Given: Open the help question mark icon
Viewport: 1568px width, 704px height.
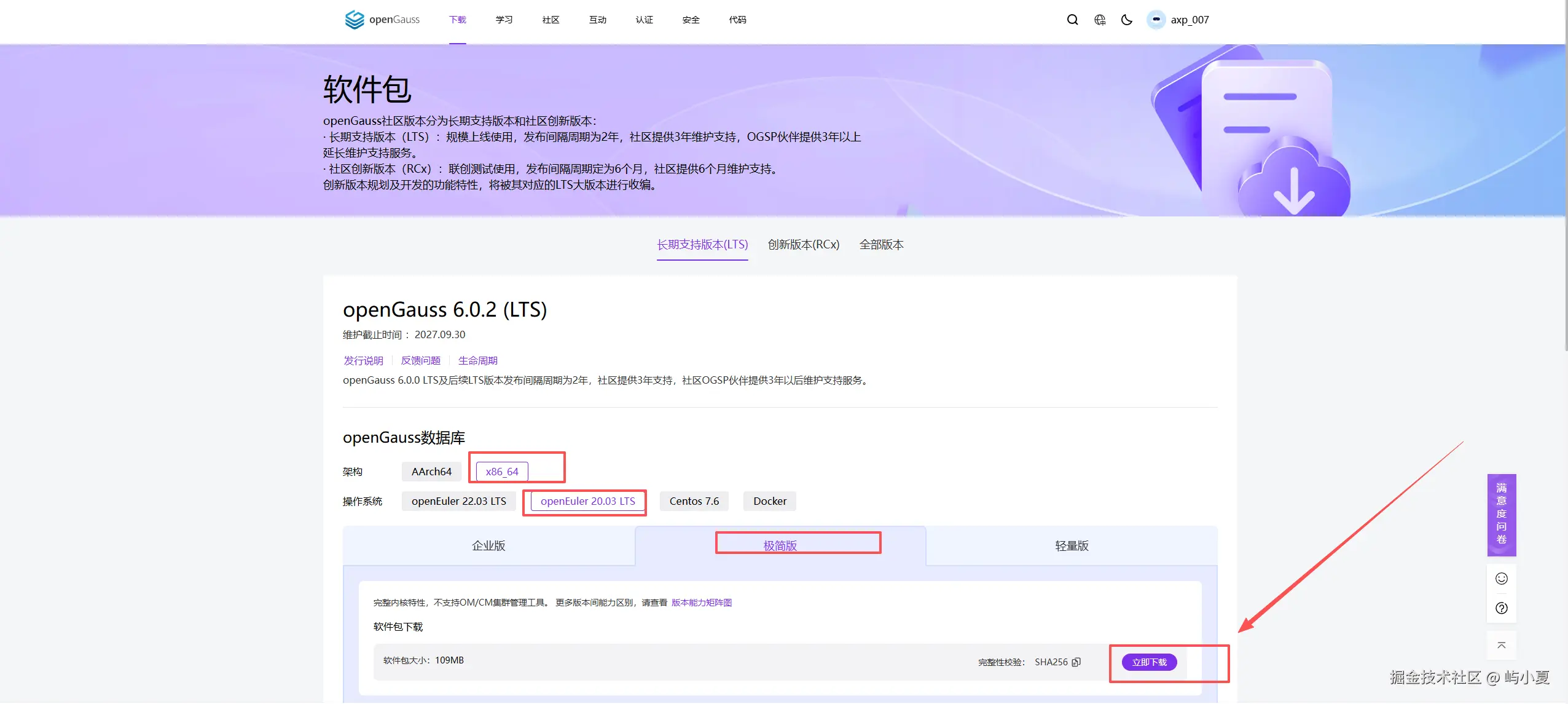Looking at the screenshot, I should pos(1501,608).
